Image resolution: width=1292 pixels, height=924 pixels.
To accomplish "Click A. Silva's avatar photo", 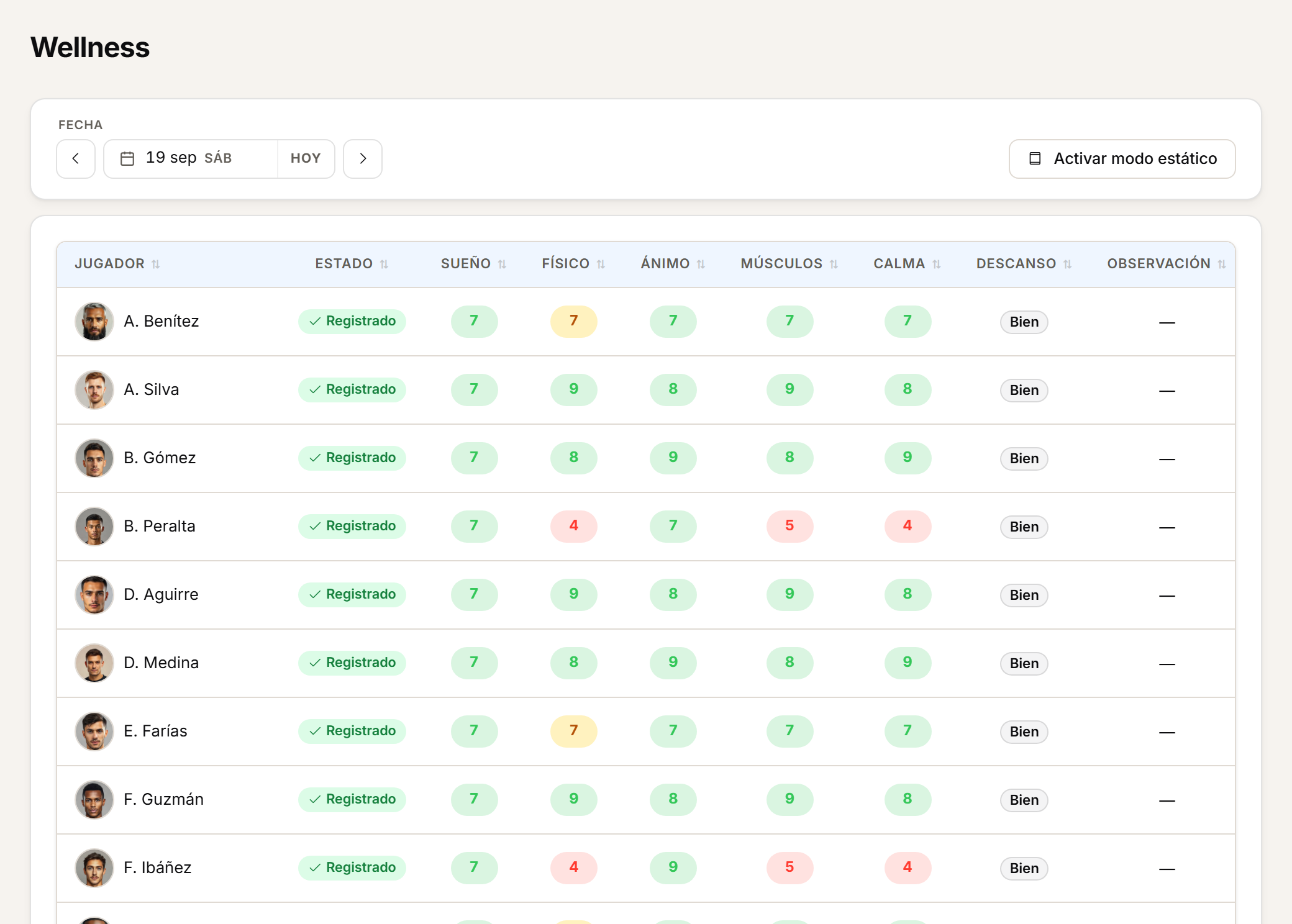I will pyautogui.click(x=94, y=390).
